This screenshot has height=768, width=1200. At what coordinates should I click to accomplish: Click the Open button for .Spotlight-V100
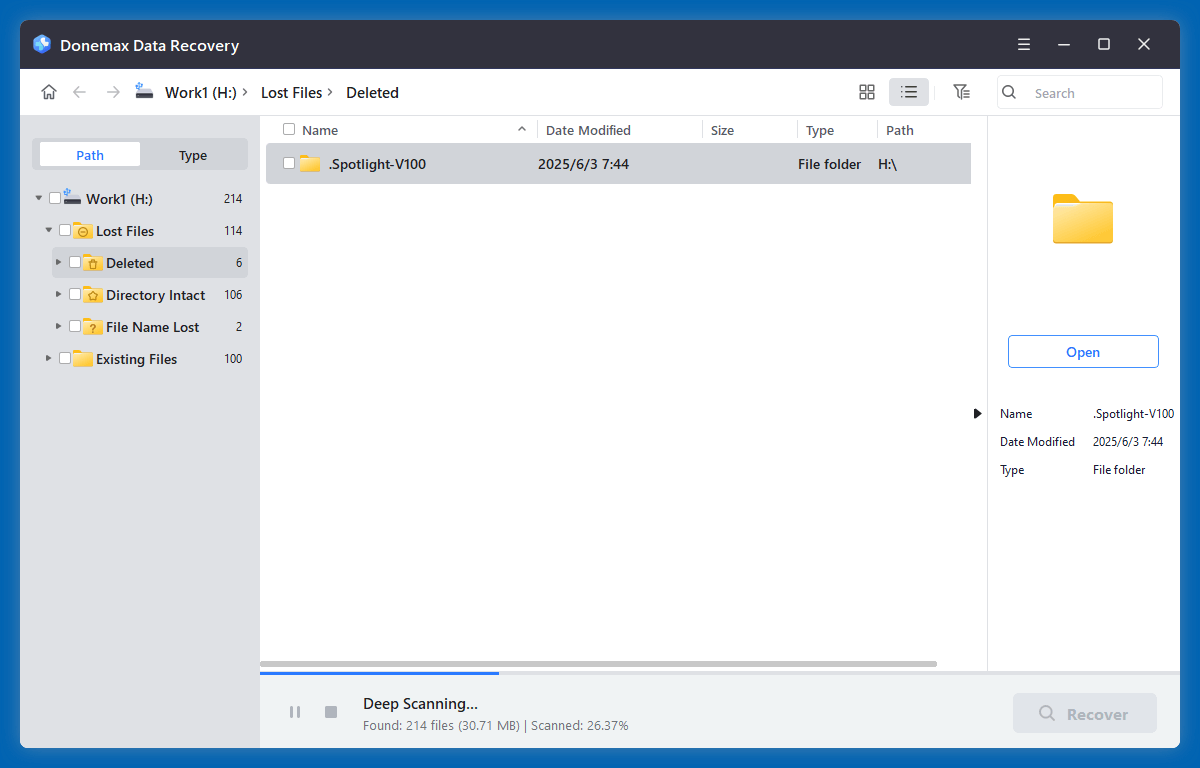tap(1083, 351)
